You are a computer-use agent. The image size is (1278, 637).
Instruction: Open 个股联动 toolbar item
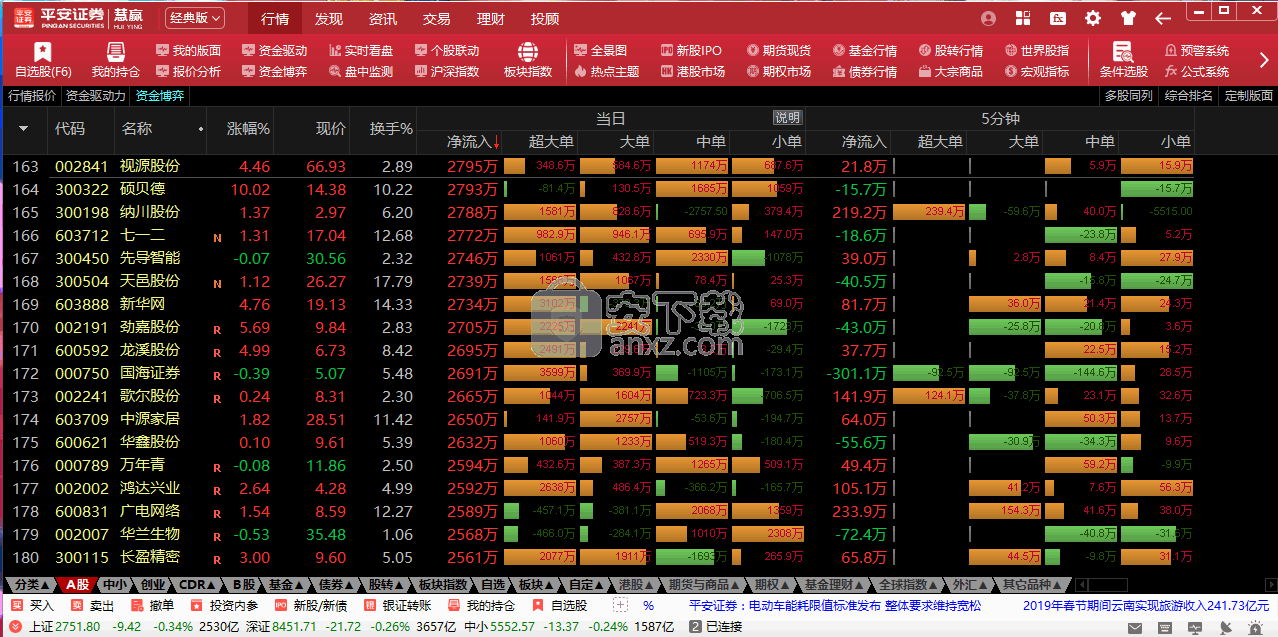446,50
